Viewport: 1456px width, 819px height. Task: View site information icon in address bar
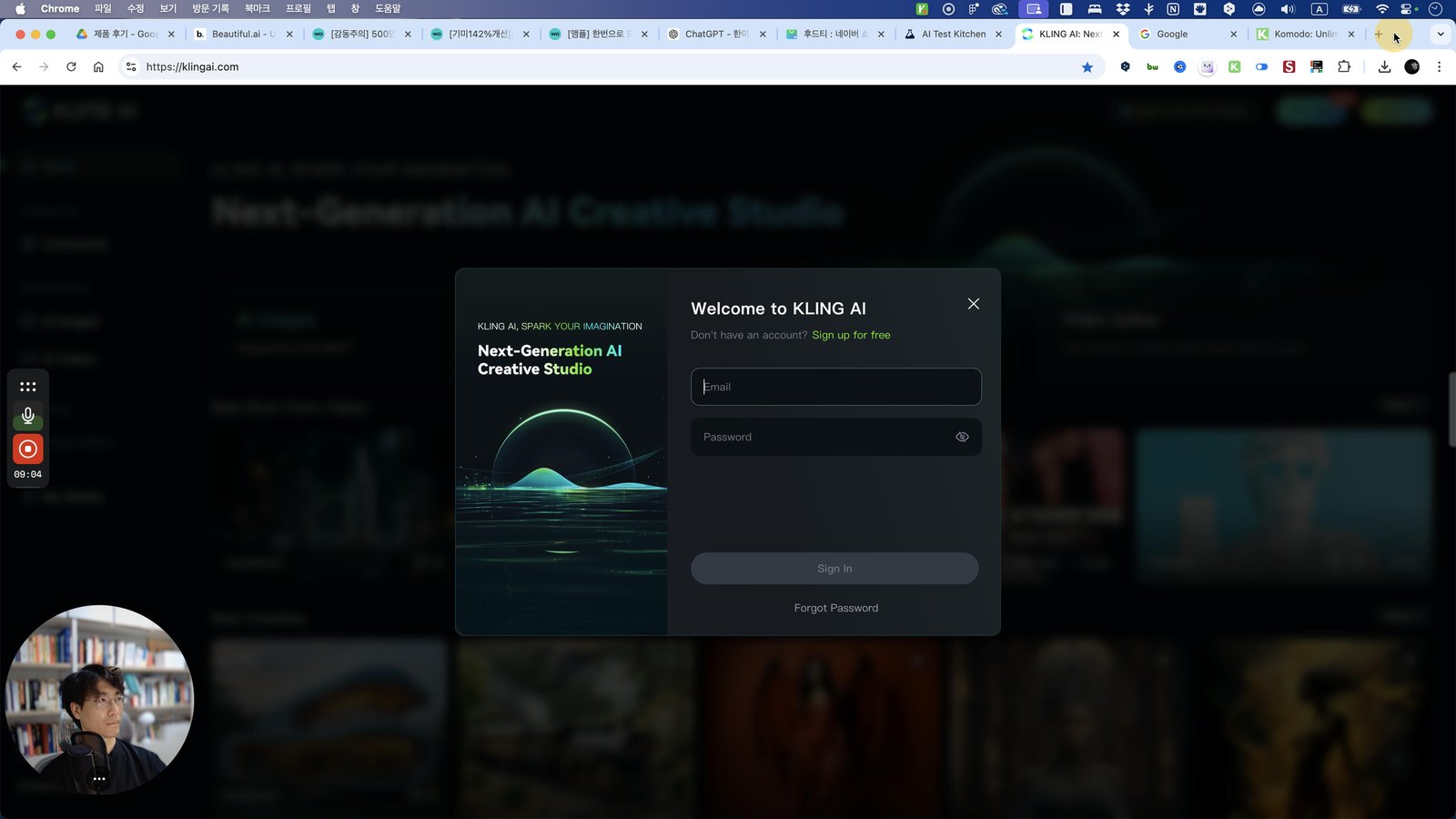coord(131,66)
